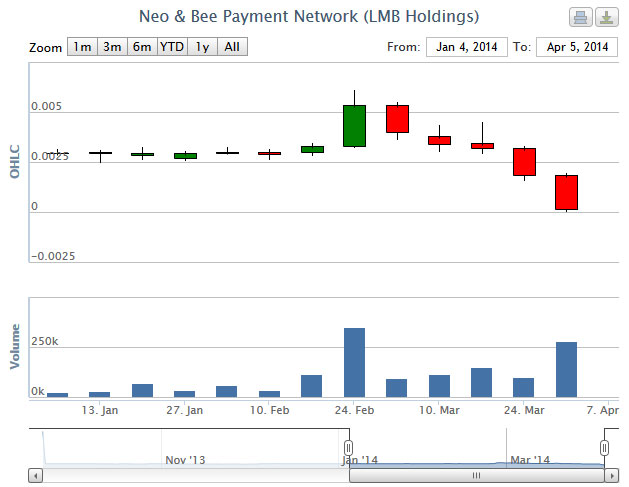Click the 250k volume axis label

click(45, 341)
